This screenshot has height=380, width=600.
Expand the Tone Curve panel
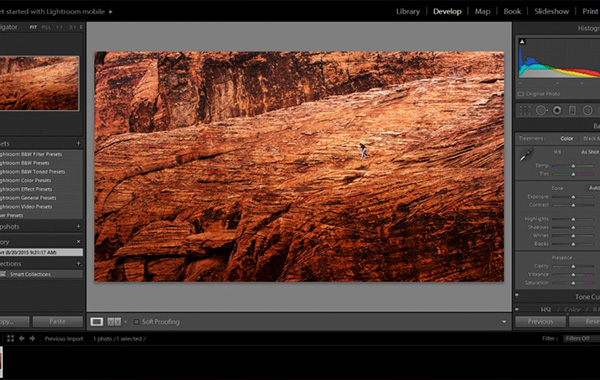(x=587, y=297)
